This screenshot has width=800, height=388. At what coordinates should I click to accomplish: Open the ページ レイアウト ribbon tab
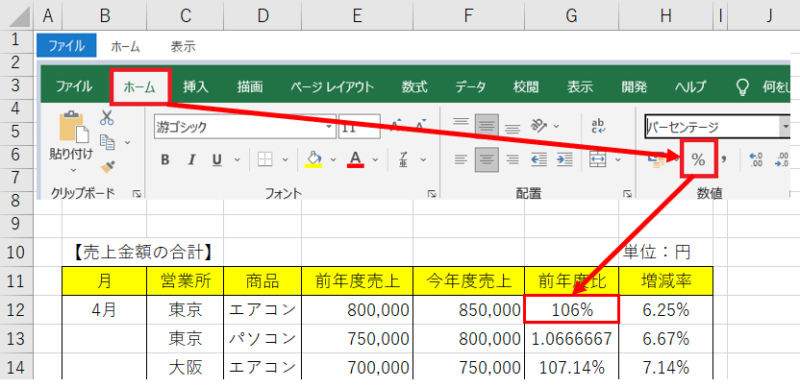click(332, 87)
